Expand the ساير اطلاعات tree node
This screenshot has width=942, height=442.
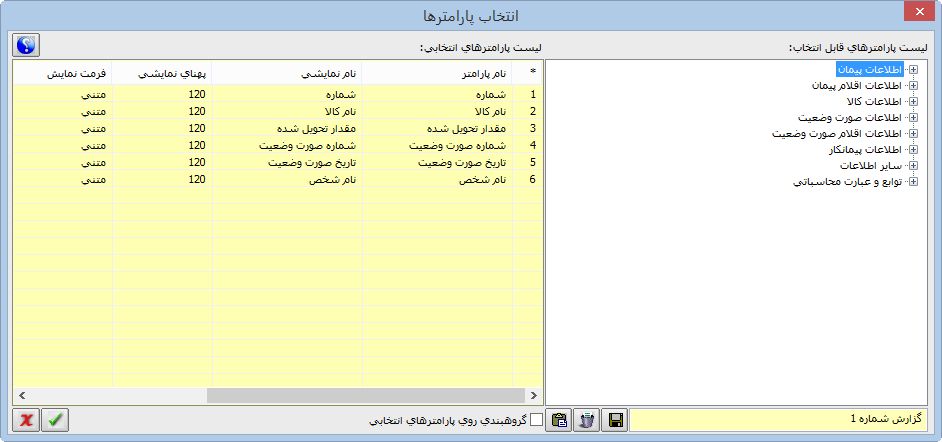coord(914,165)
